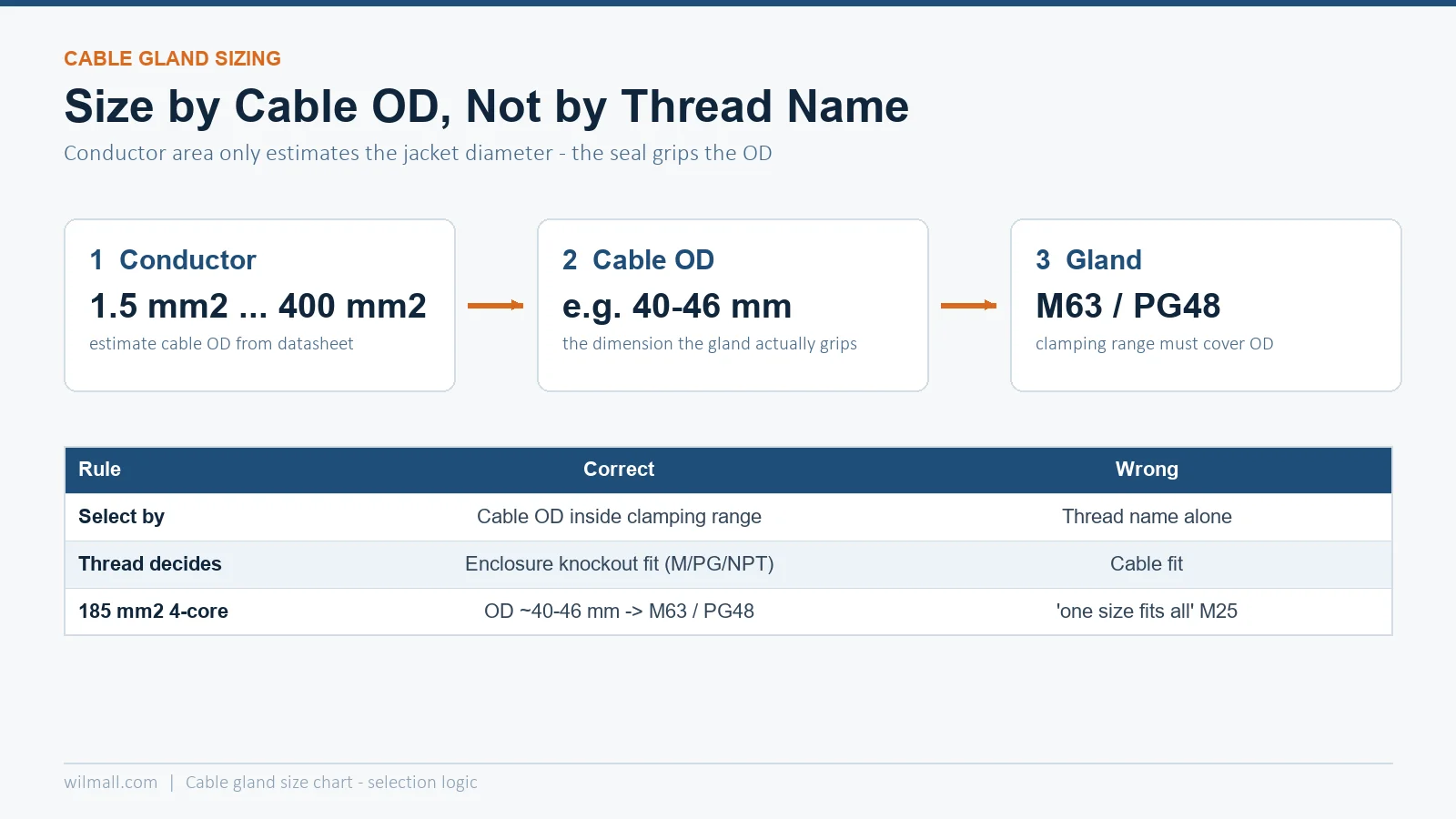Screen dimensions: 1456x819
Task: Select the '3 Gland' card heading
Action: (x=1088, y=260)
